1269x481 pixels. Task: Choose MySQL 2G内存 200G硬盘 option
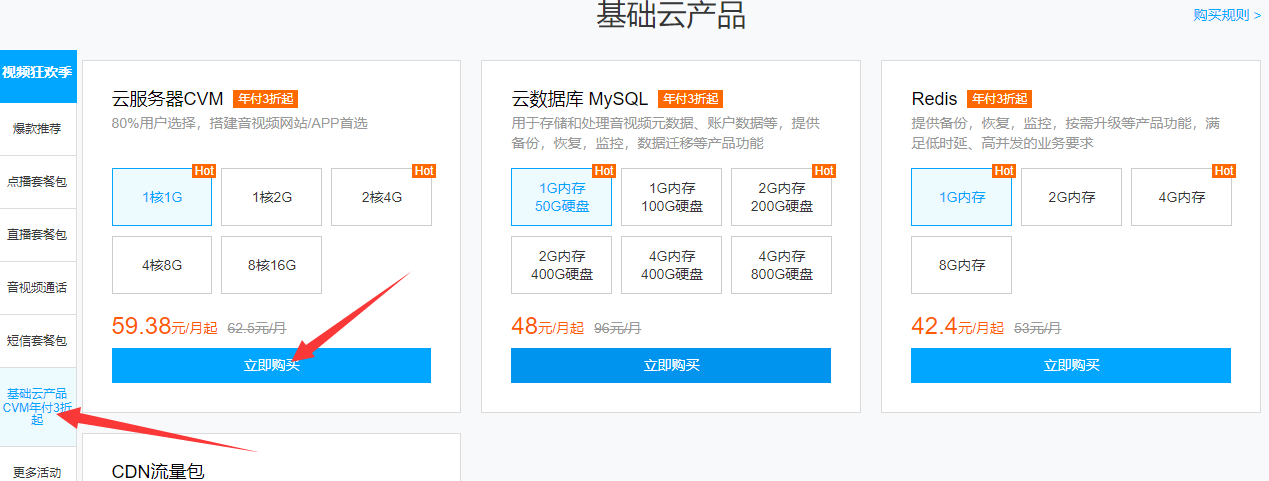click(781, 197)
